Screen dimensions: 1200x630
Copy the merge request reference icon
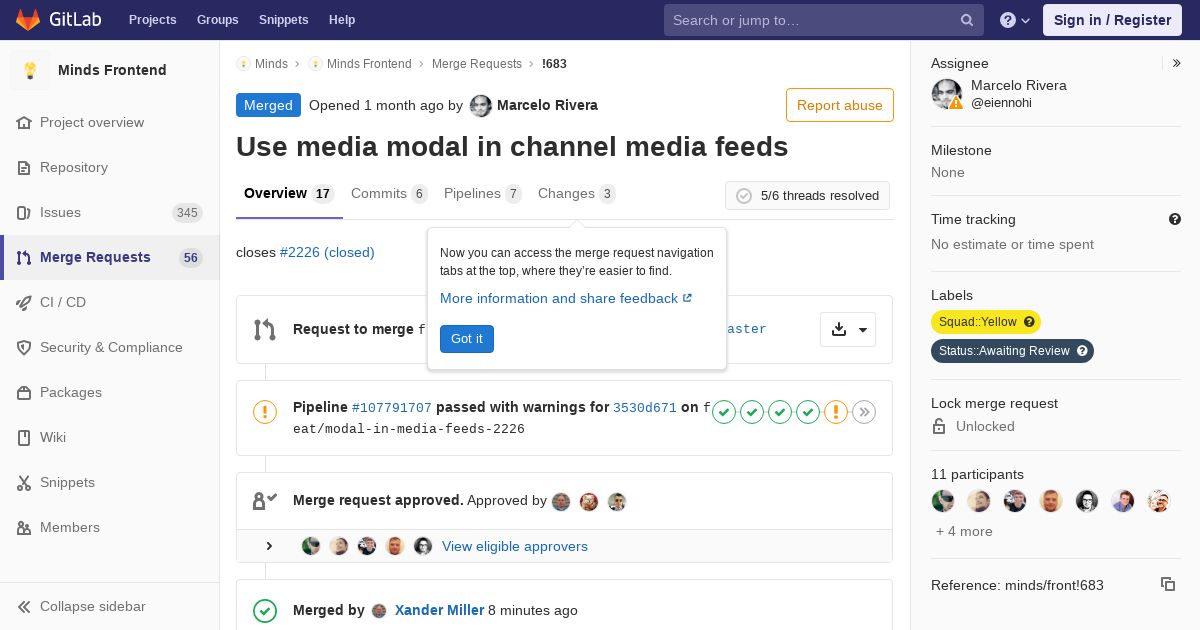pos(1167,584)
